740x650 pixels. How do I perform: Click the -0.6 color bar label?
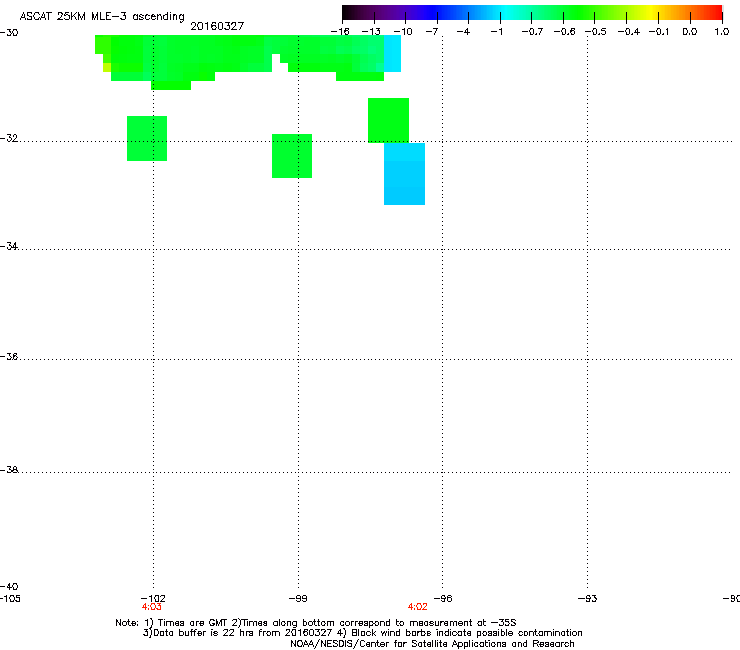(564, 32)
